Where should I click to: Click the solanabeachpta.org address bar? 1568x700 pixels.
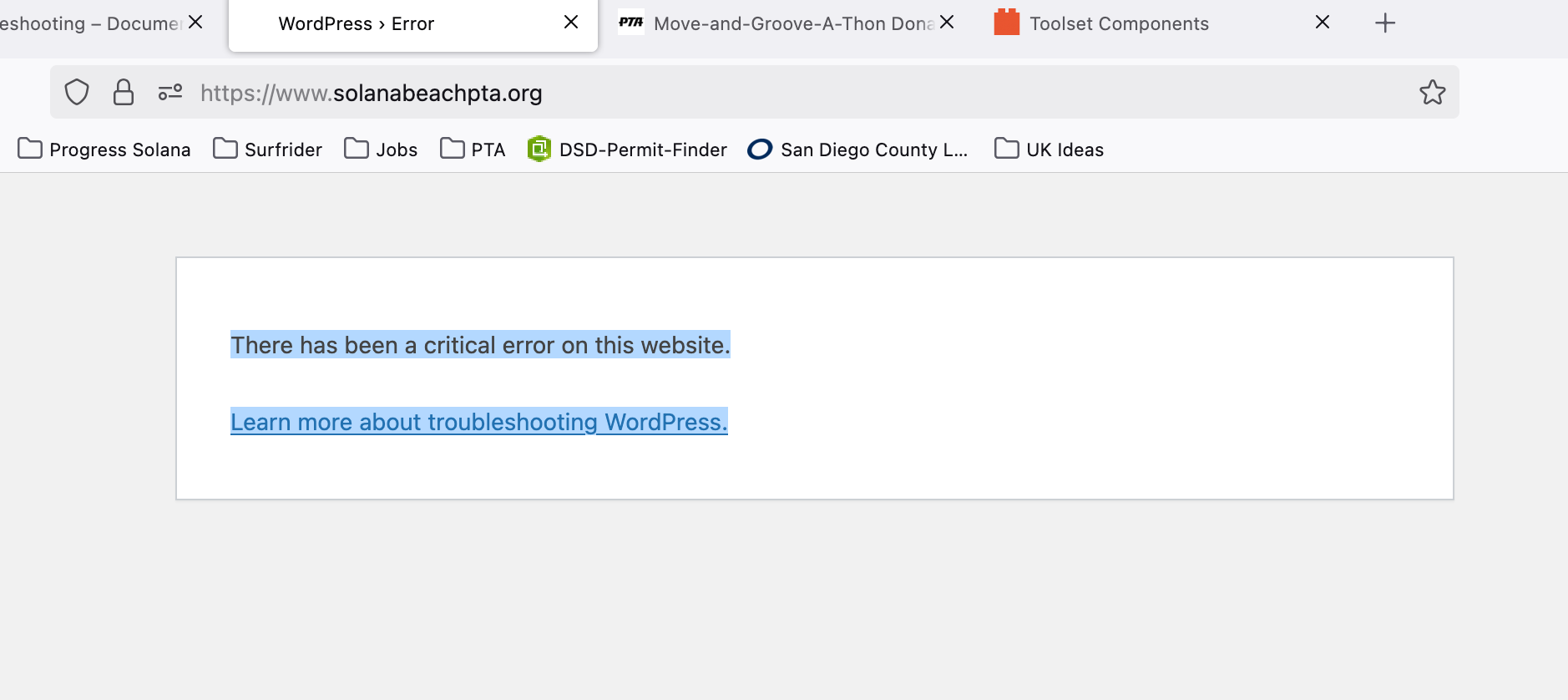click(x=751, y=93)
